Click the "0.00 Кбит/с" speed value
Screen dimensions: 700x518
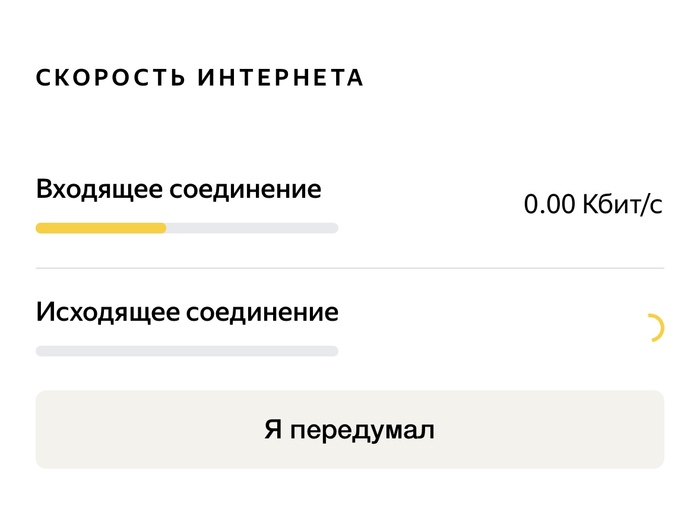tap(593, 205)
